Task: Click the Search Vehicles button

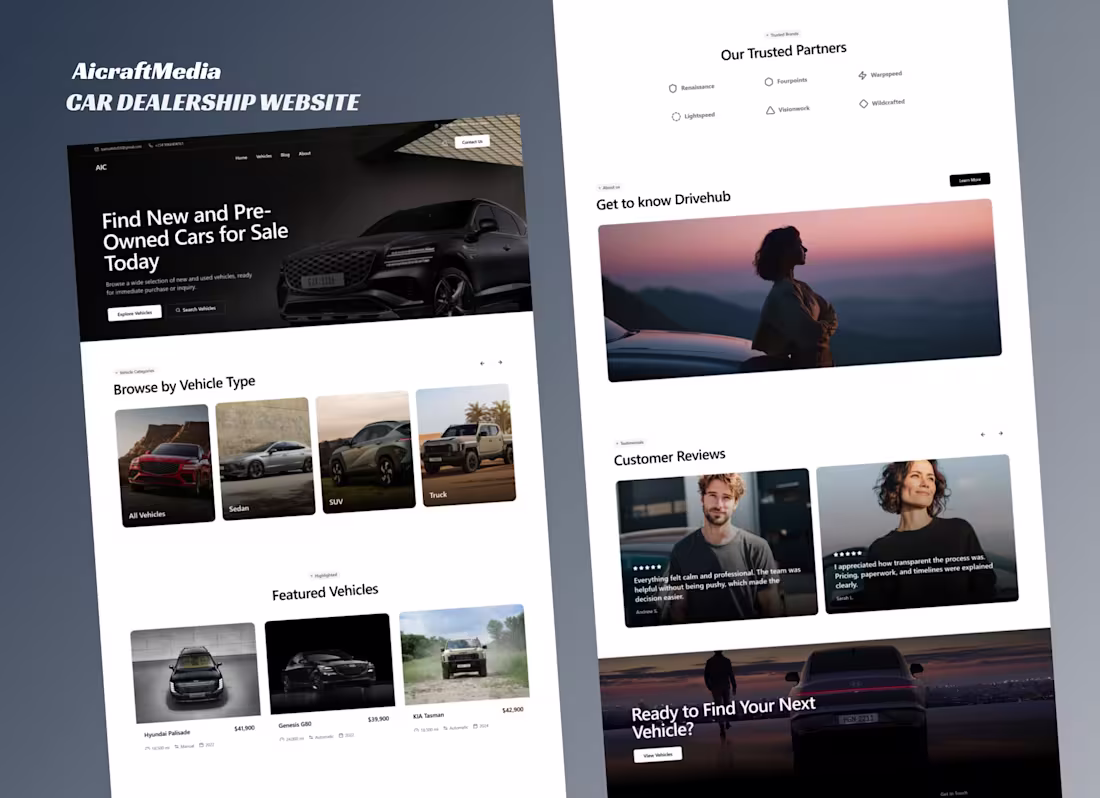Action: (196, 309)
